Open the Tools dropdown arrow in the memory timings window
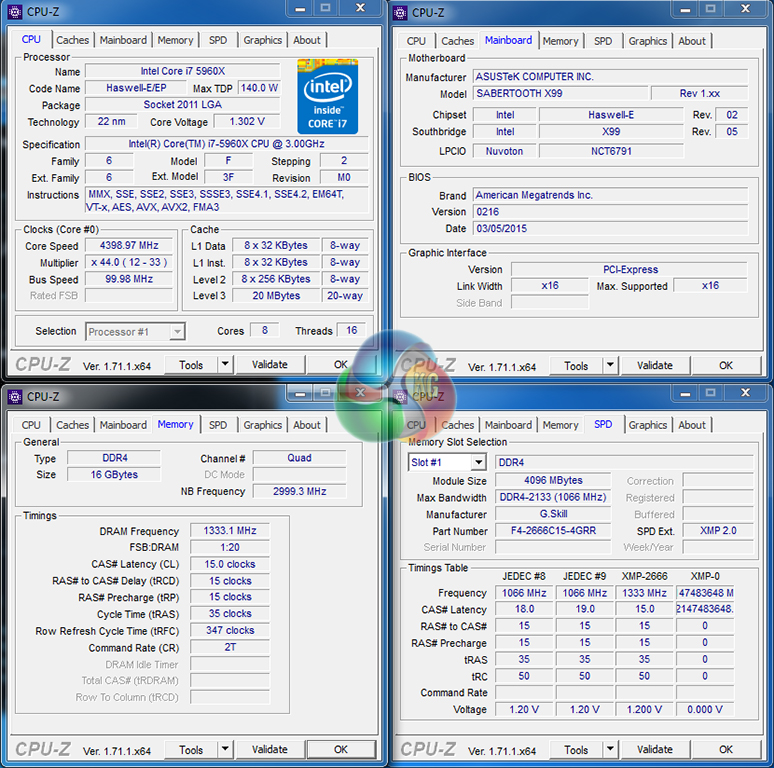774x768 pixels. (224, 750)
